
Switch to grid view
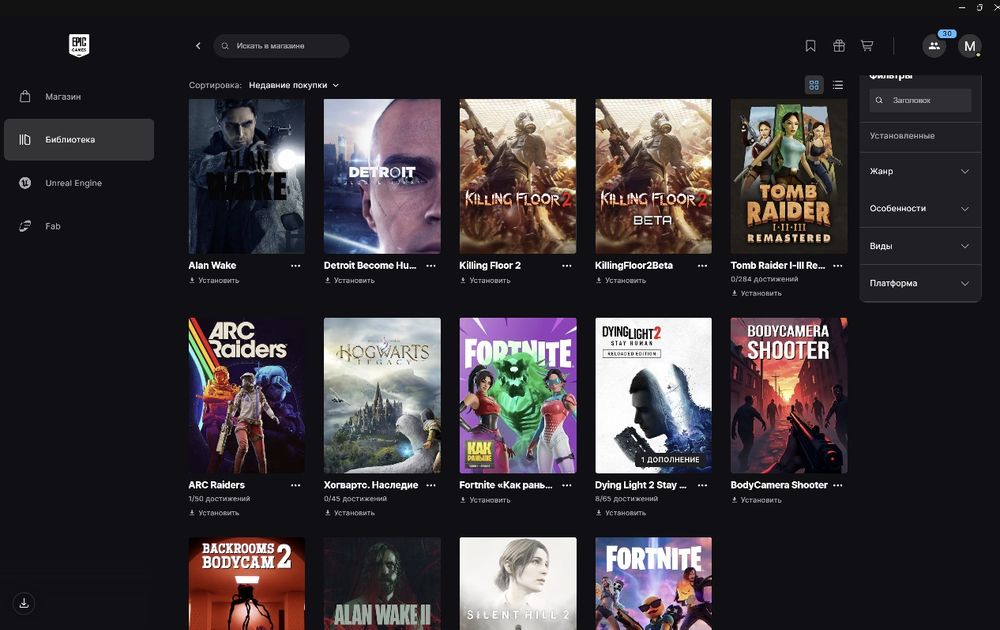tap(814, 85)
